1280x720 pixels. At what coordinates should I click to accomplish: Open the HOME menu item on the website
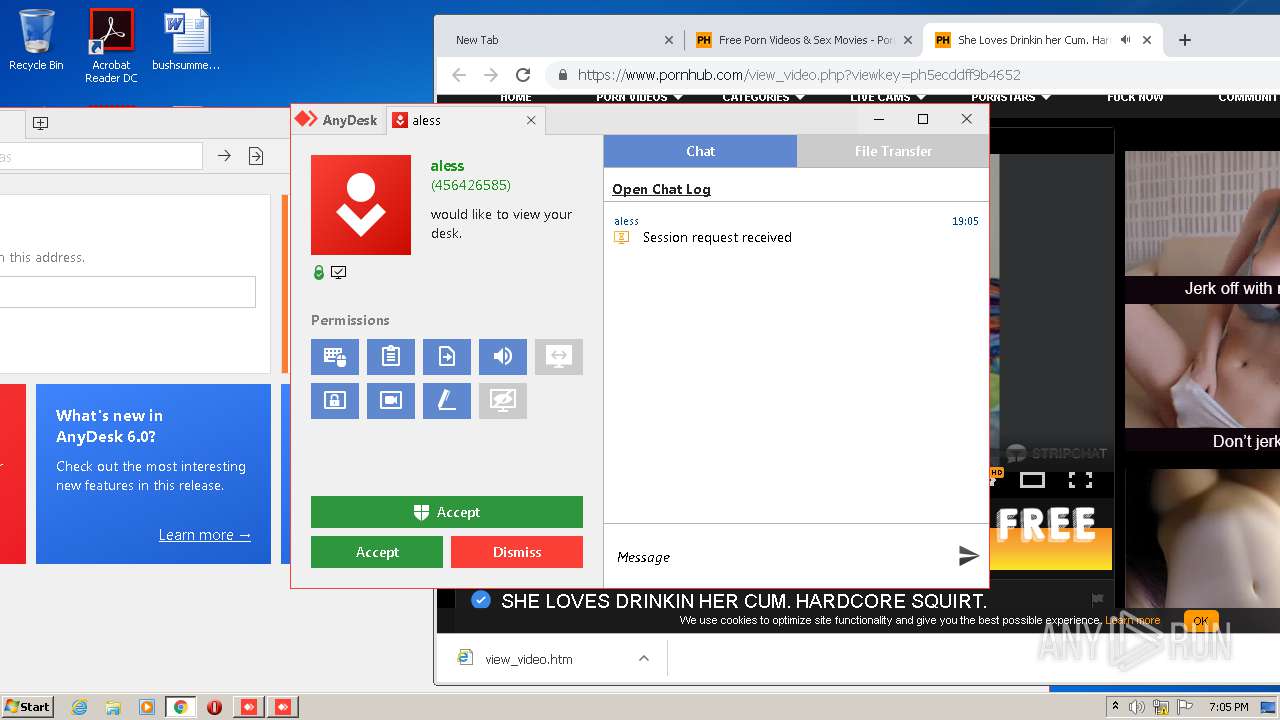(x=516, y=97)
